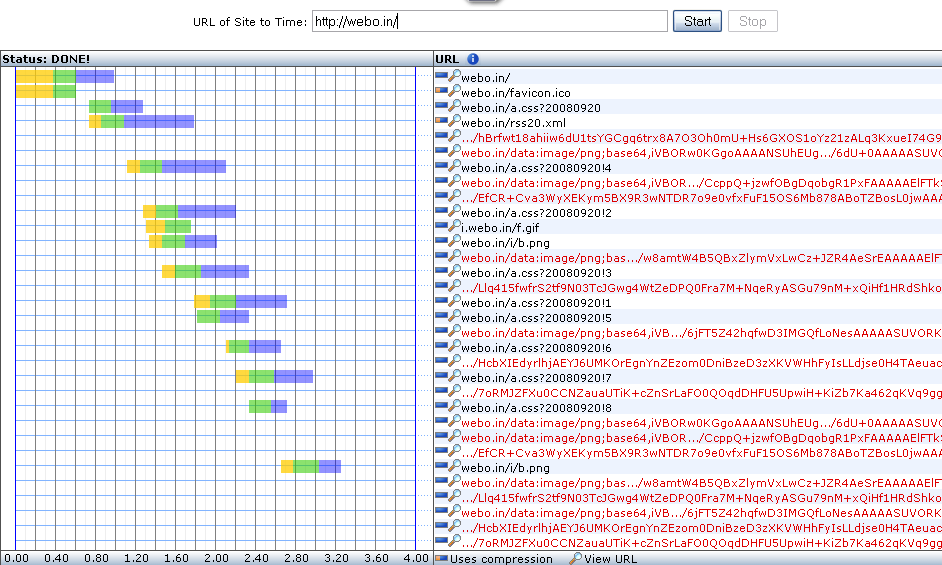Click the compression icon beside i.webo.in/f.gif
The height and width of the screenshot is (565, 942).
point(441,227)
